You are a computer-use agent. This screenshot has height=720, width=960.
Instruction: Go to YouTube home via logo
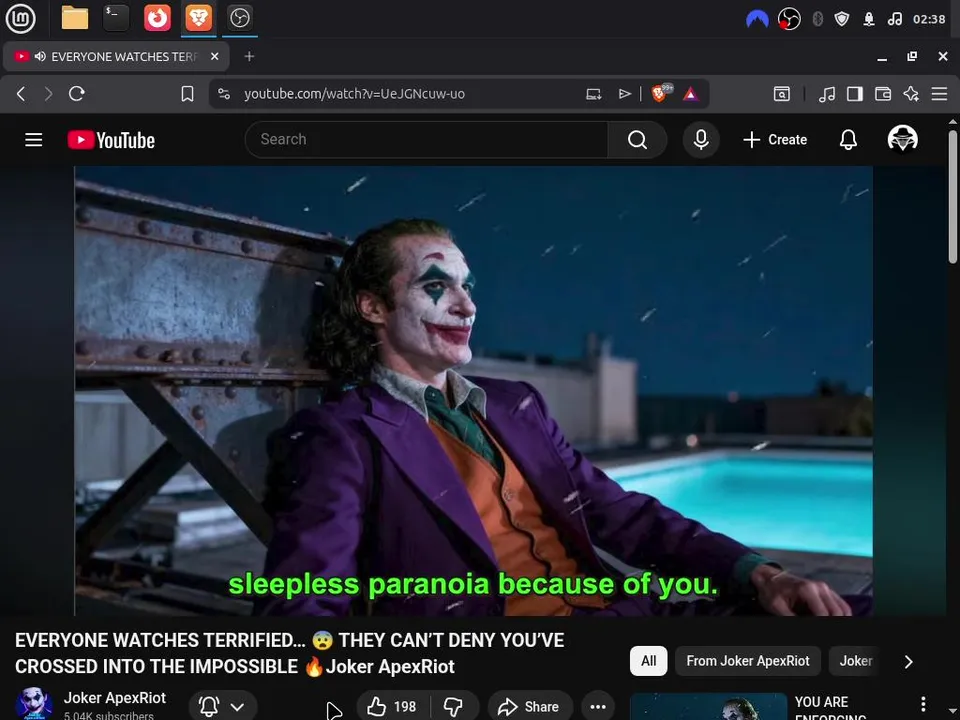[x=111, y=140]
